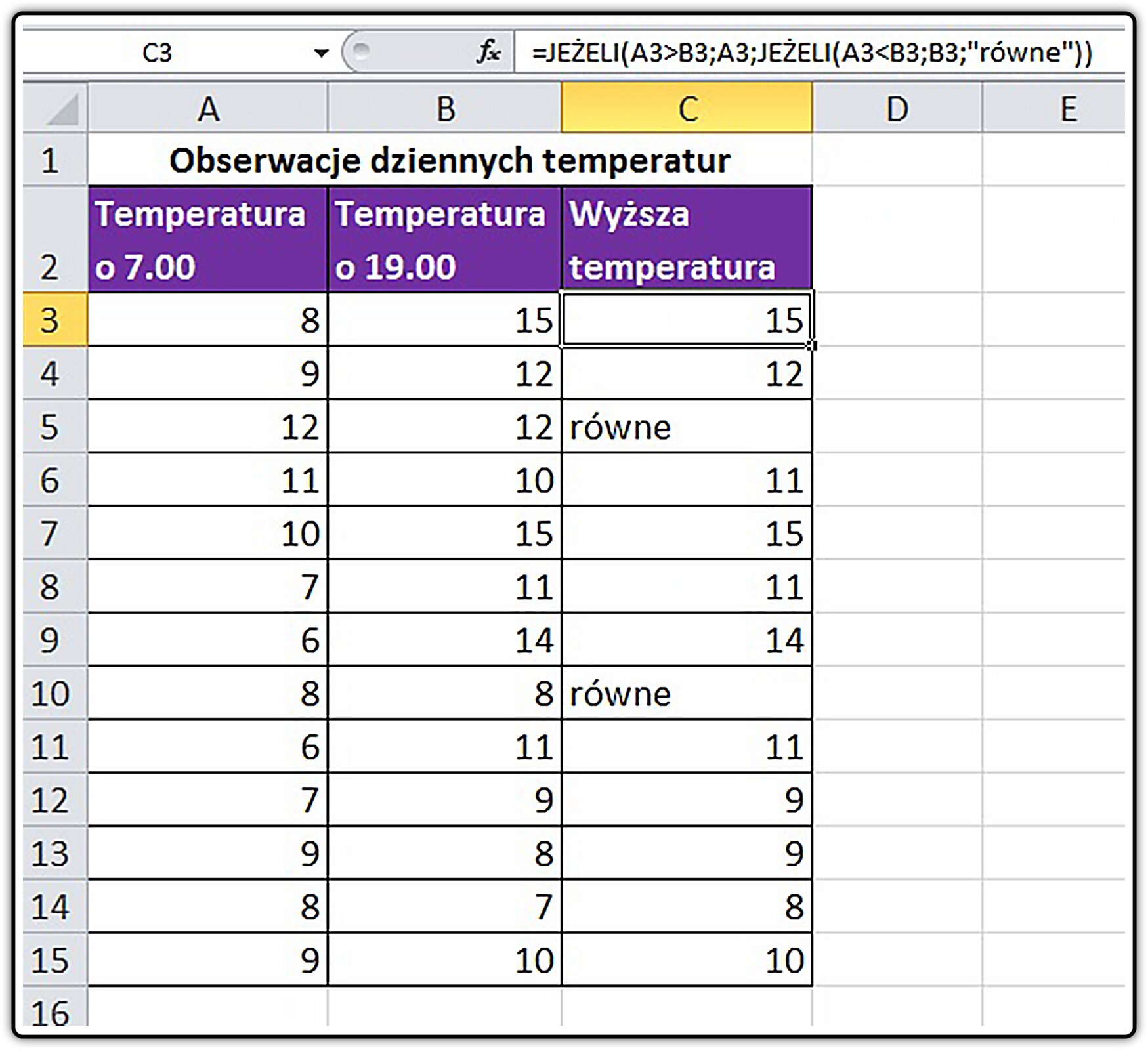Click cell A12 with value 7
Image resolution: width=1148 pixels, height=1050 pixels.
(208, 800)
